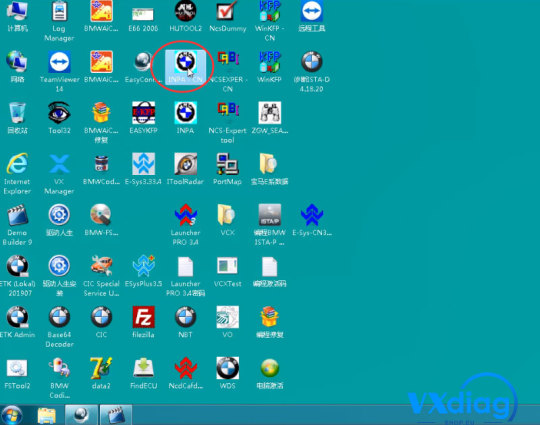Launch HUTOOL2 from the desktop
The width and height of the screenshot is (540, 425).
pyautogui.click(x=186, y=16)
